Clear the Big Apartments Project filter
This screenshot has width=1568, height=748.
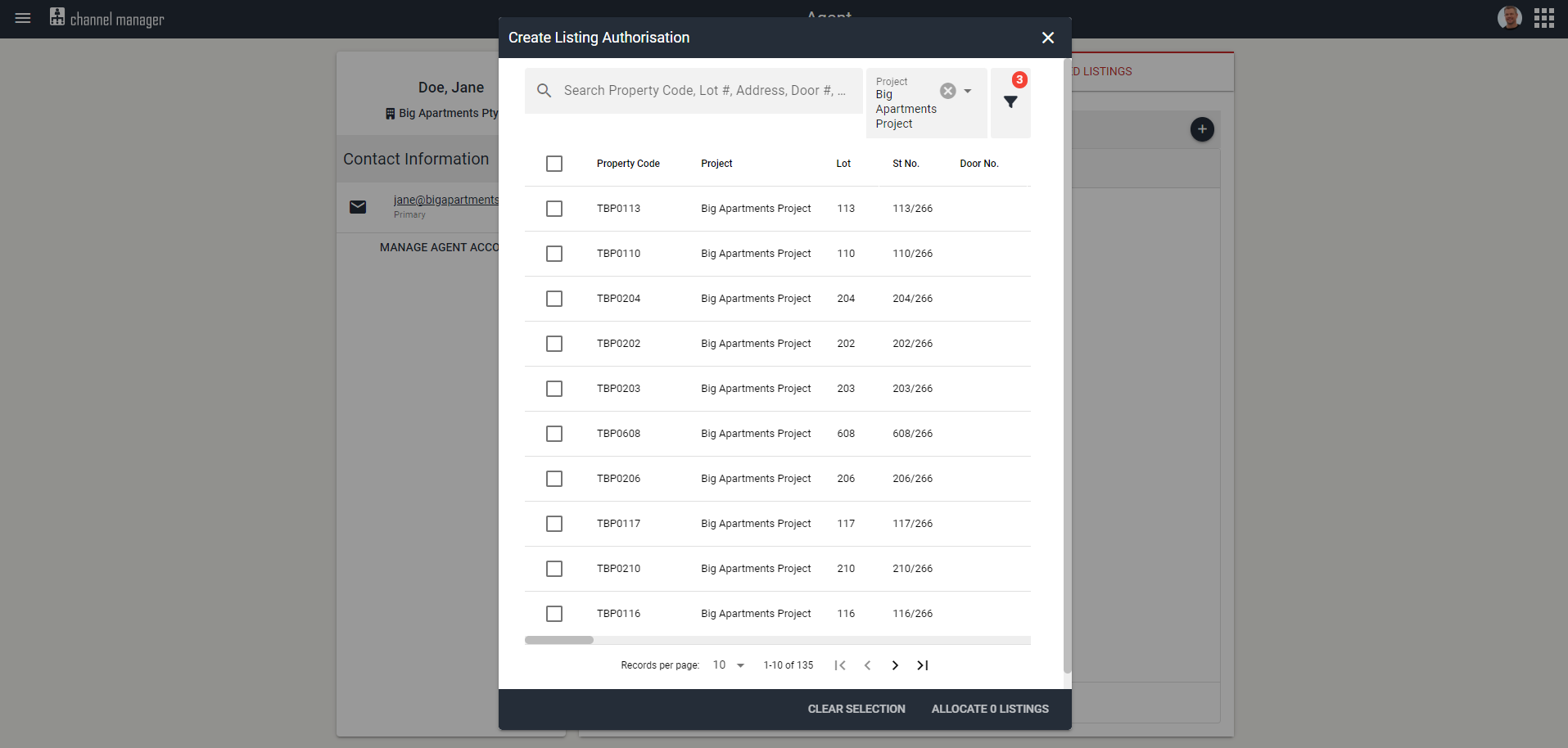[x=947, y=90]
